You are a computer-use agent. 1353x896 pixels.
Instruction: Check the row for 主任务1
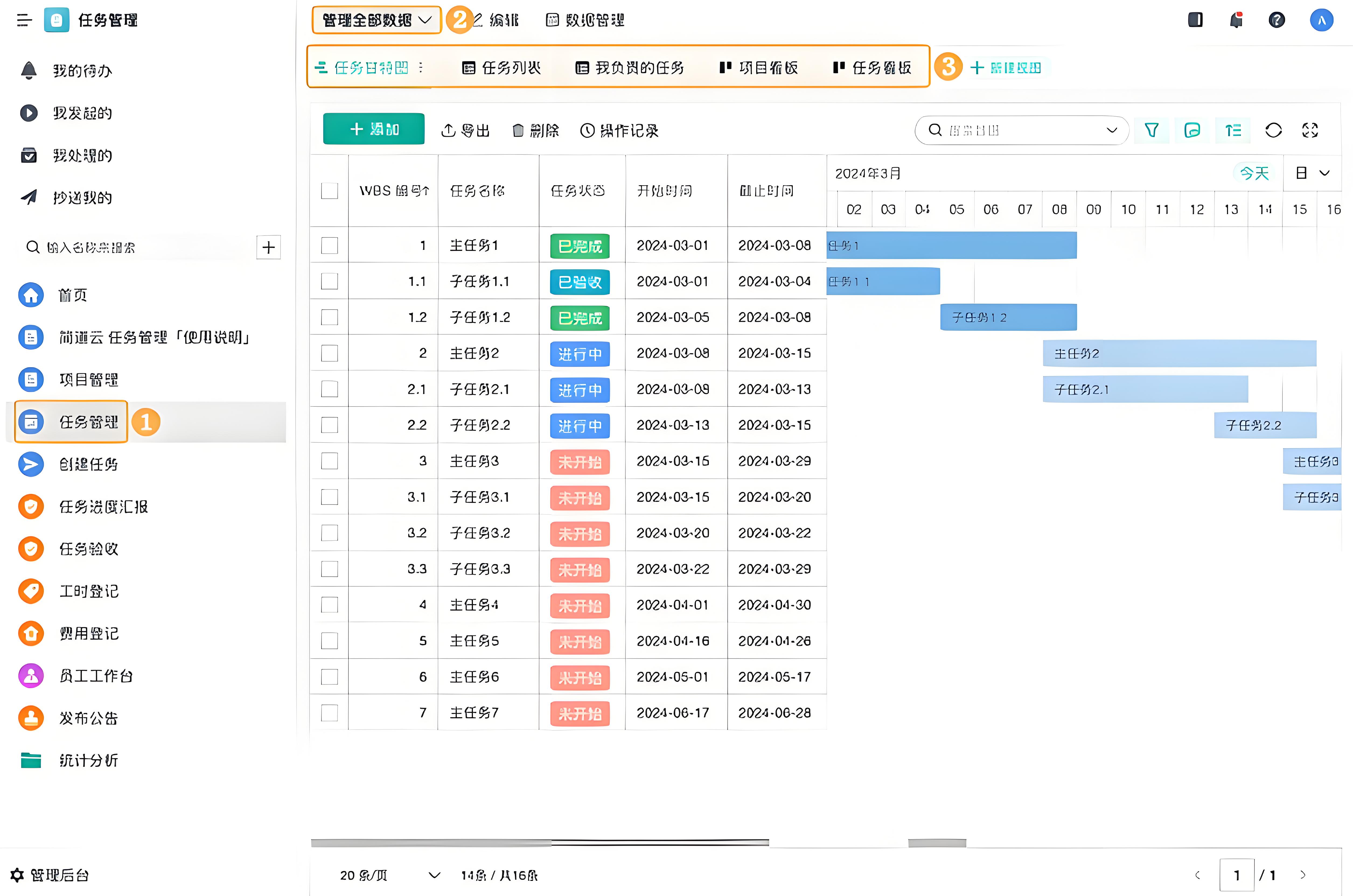click(329, 246)
